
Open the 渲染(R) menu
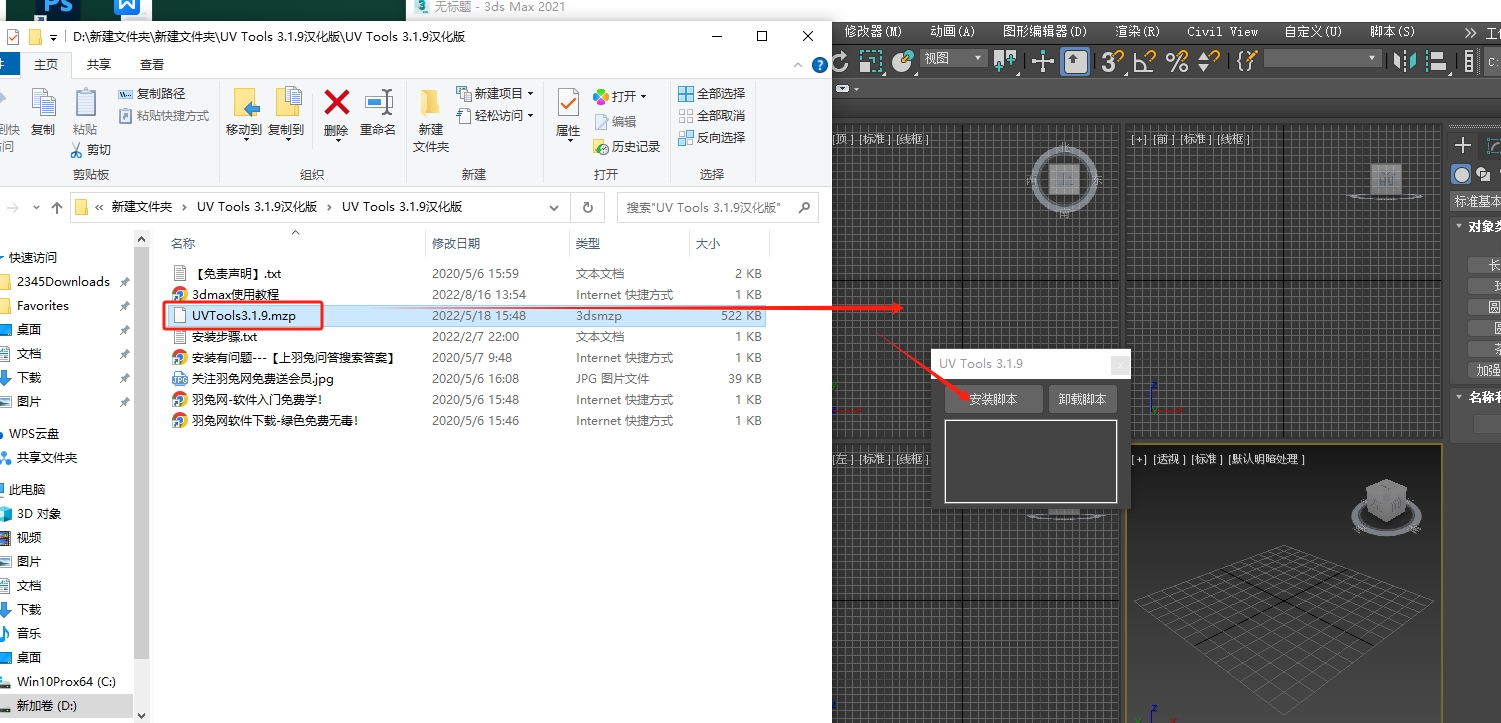pos(1138,32)
